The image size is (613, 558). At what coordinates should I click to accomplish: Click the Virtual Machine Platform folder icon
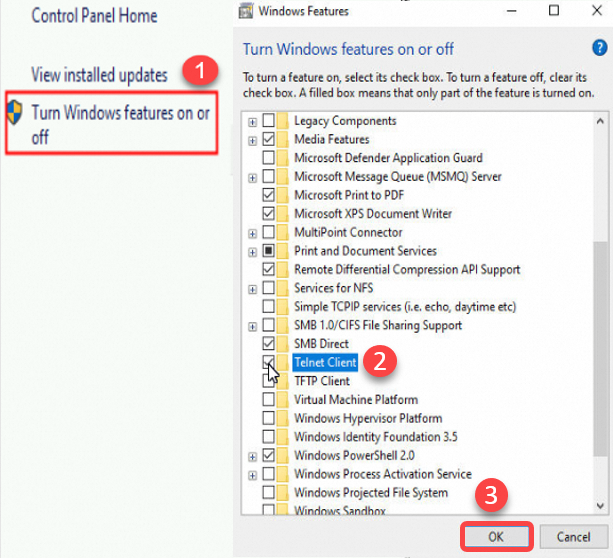point(282,400)
